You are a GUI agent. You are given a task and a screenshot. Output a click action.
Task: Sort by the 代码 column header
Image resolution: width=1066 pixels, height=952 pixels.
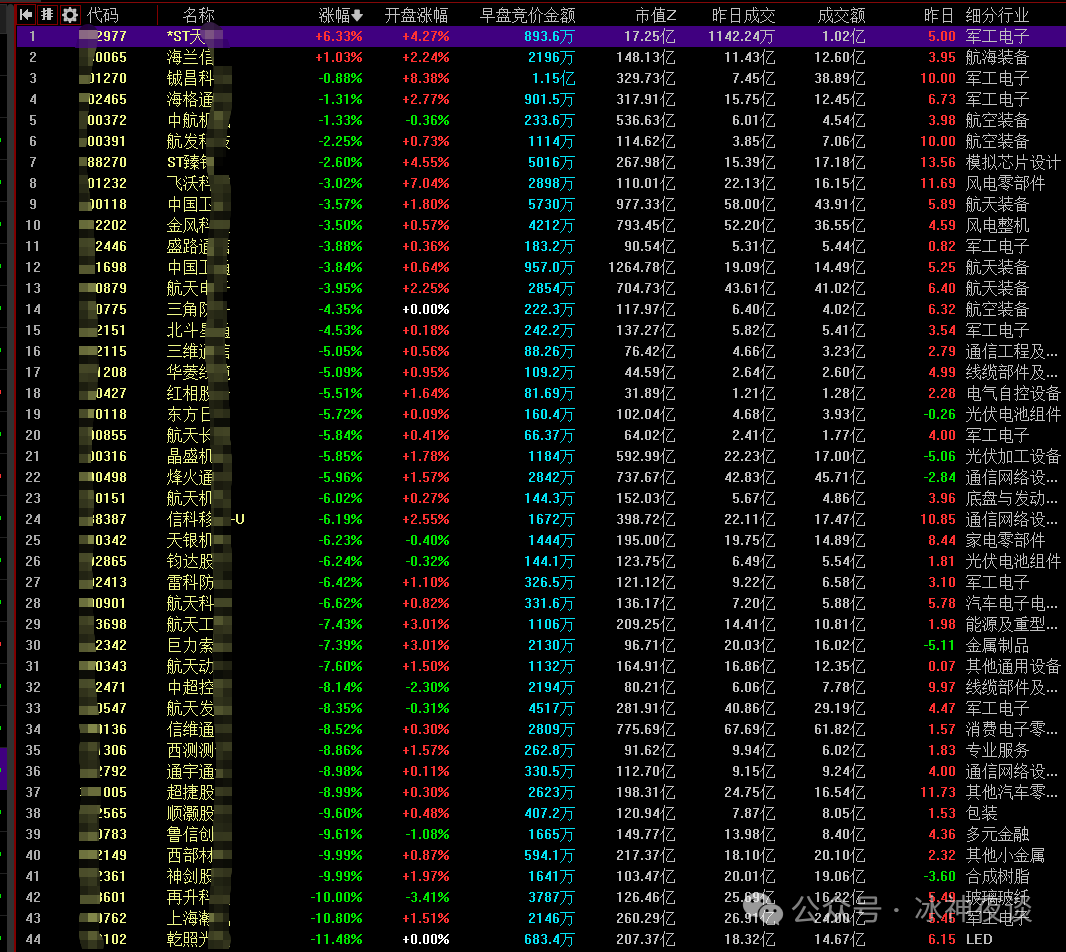[103, 15]
